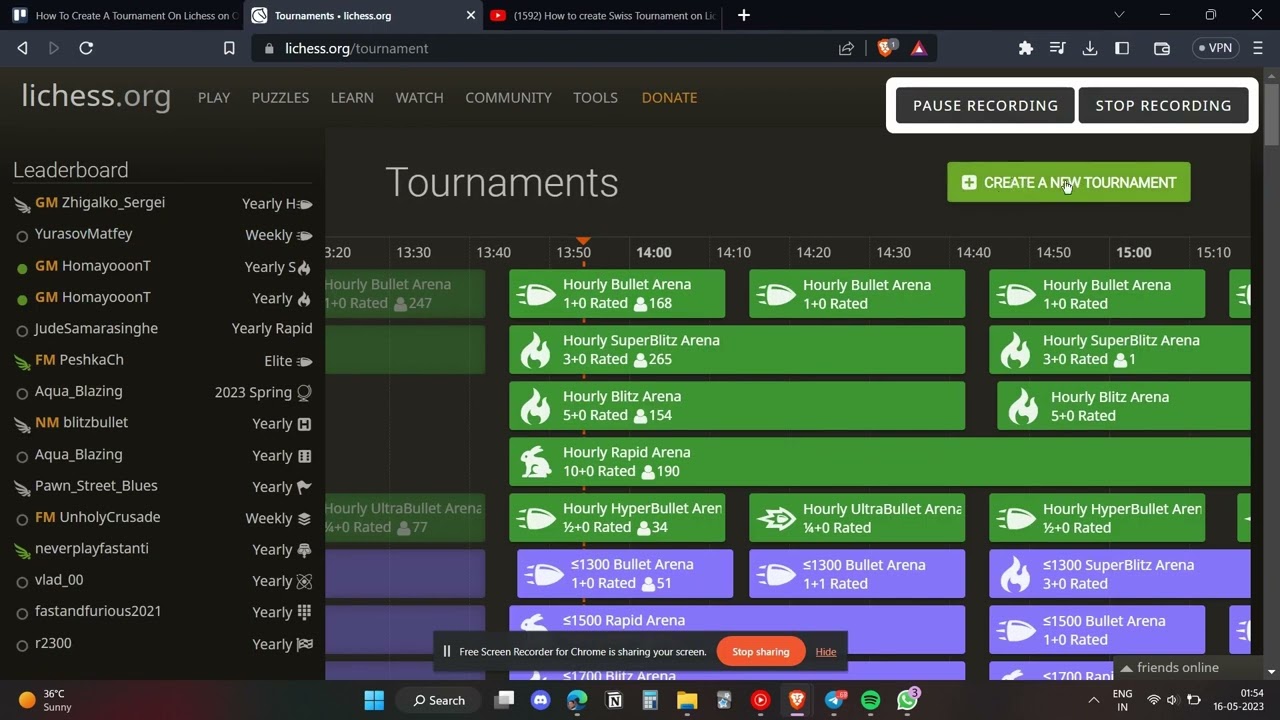Screen dimensions: 1280x720
Task: Open the PUZZLES menu
Action: (280, 97)
